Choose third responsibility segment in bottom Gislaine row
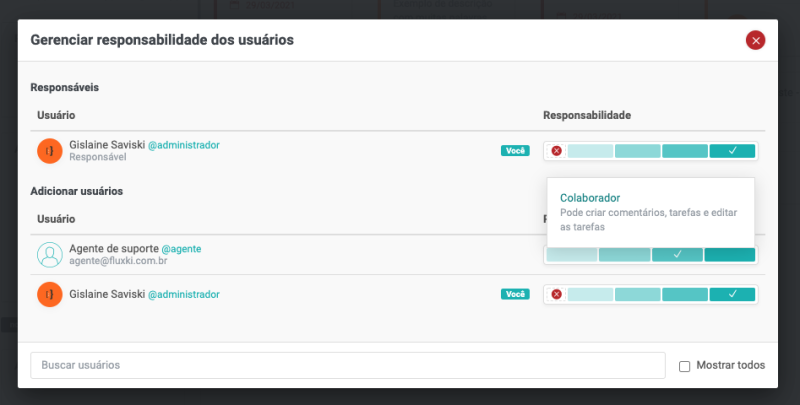 685,294
